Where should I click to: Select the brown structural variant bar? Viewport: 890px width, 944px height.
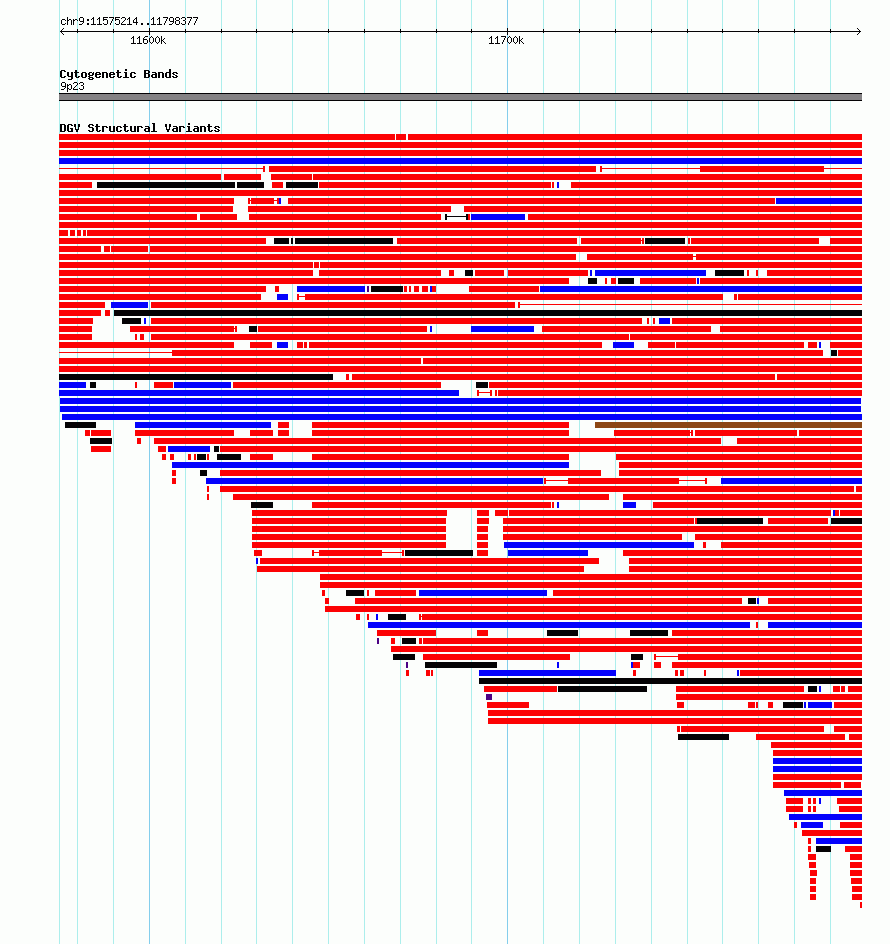point(729,425)
